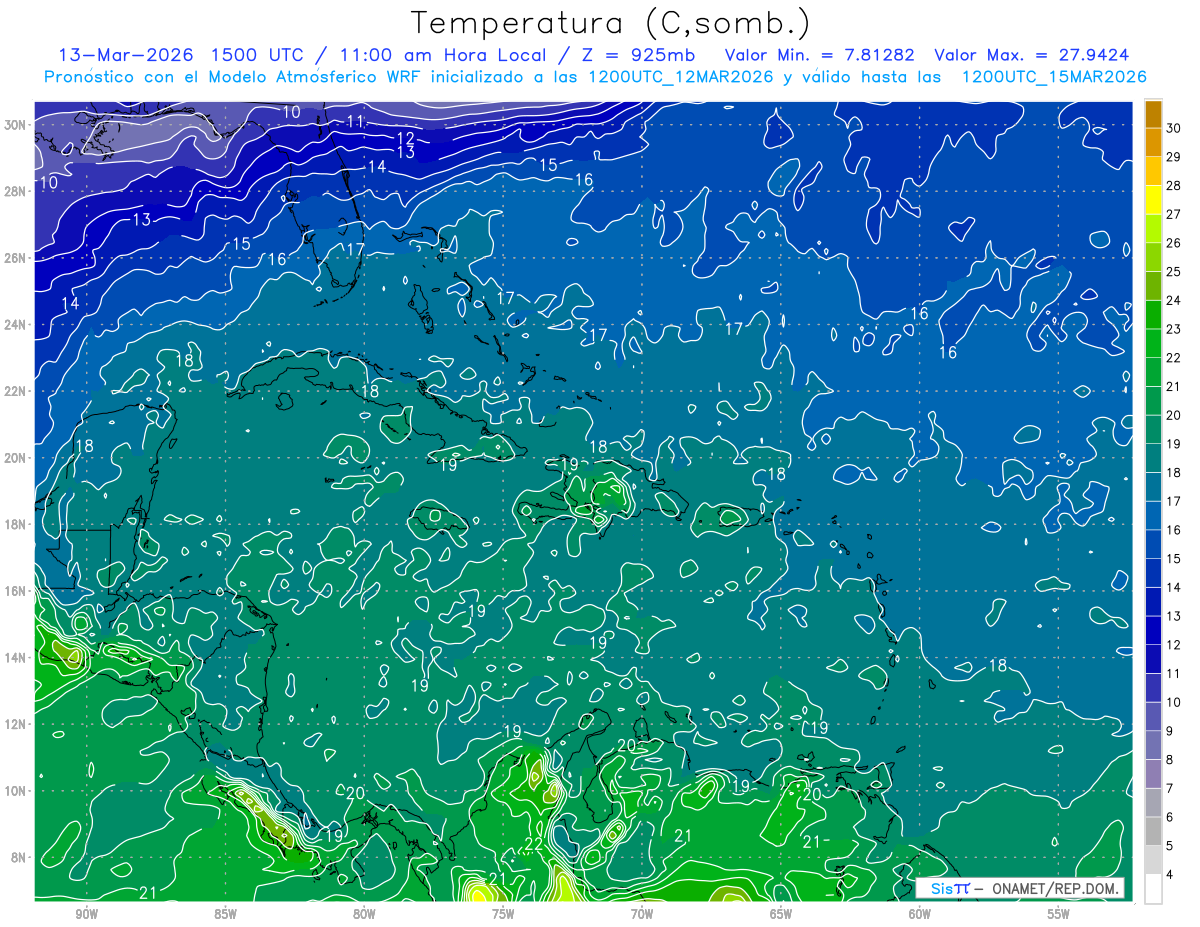Click the "22N" latitude axis label

point(14,391)
